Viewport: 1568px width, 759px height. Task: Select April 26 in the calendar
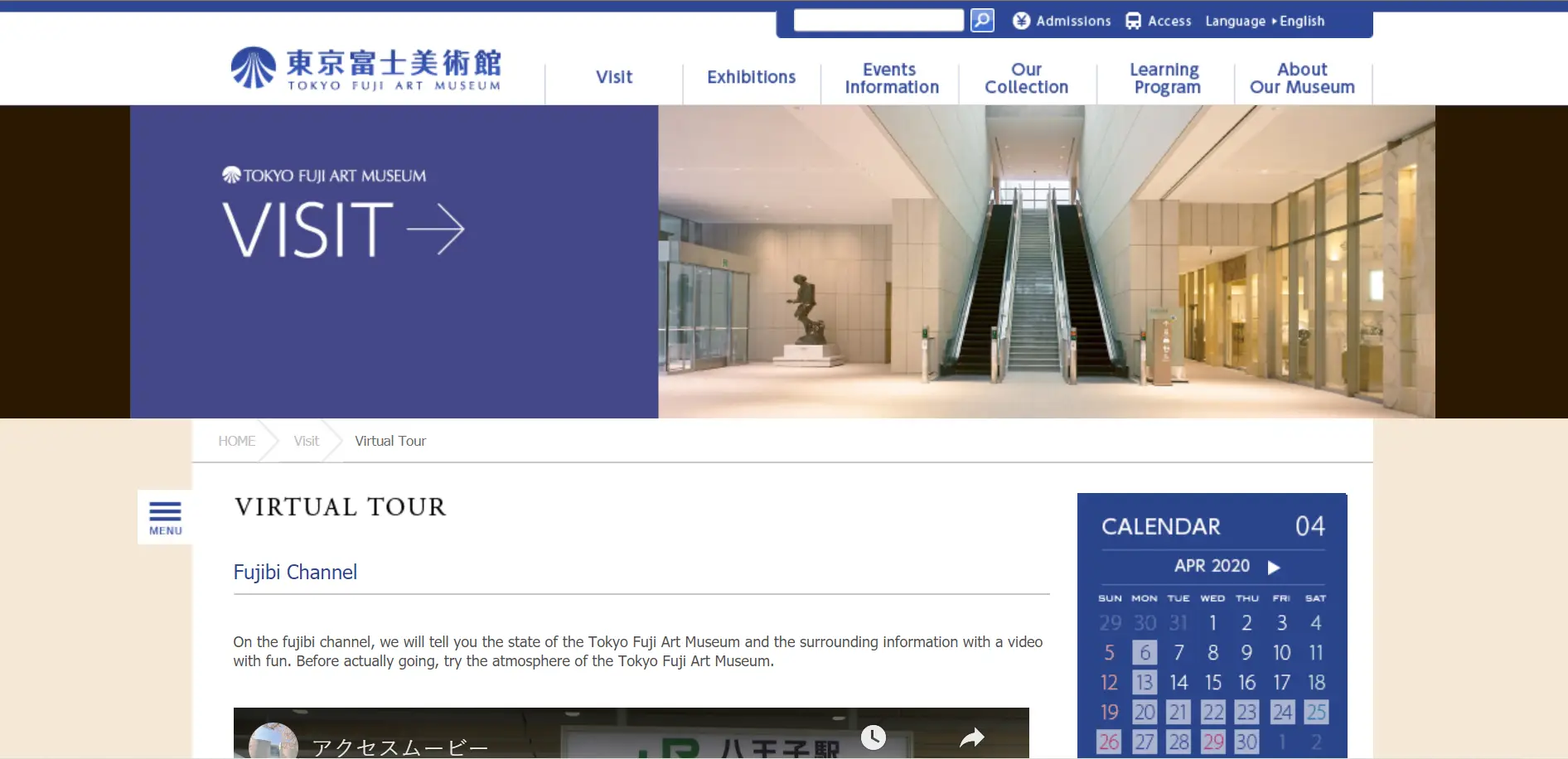(1110, 742)
